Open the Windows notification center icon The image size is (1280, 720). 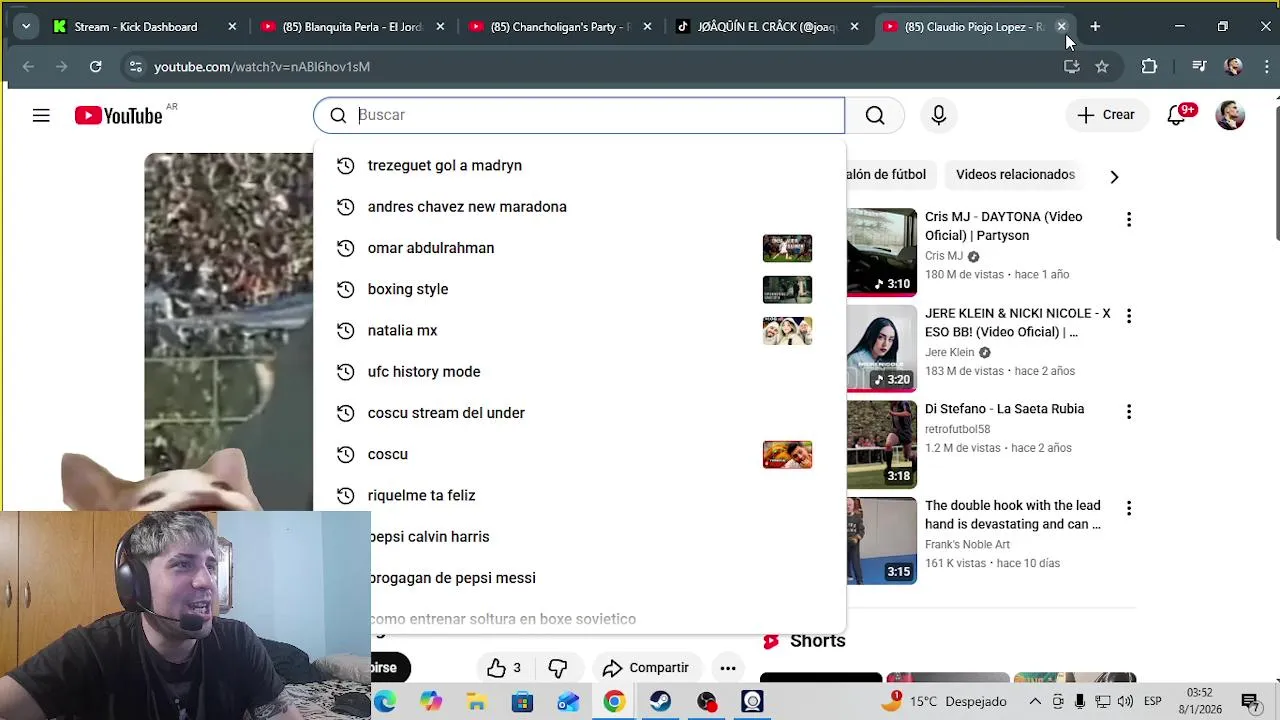pyautogui.click(x=1249, y=701)
